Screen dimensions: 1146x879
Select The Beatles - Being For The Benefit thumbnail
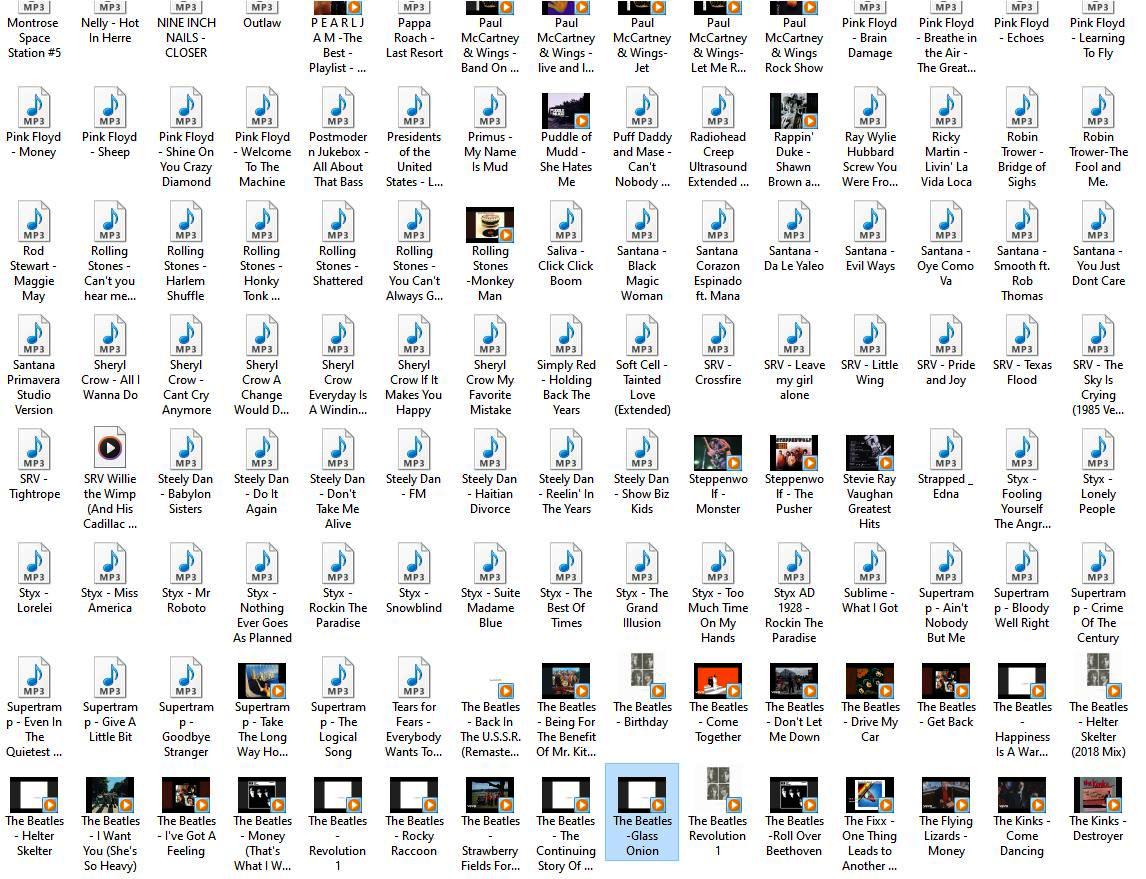[x=566, y=680]
